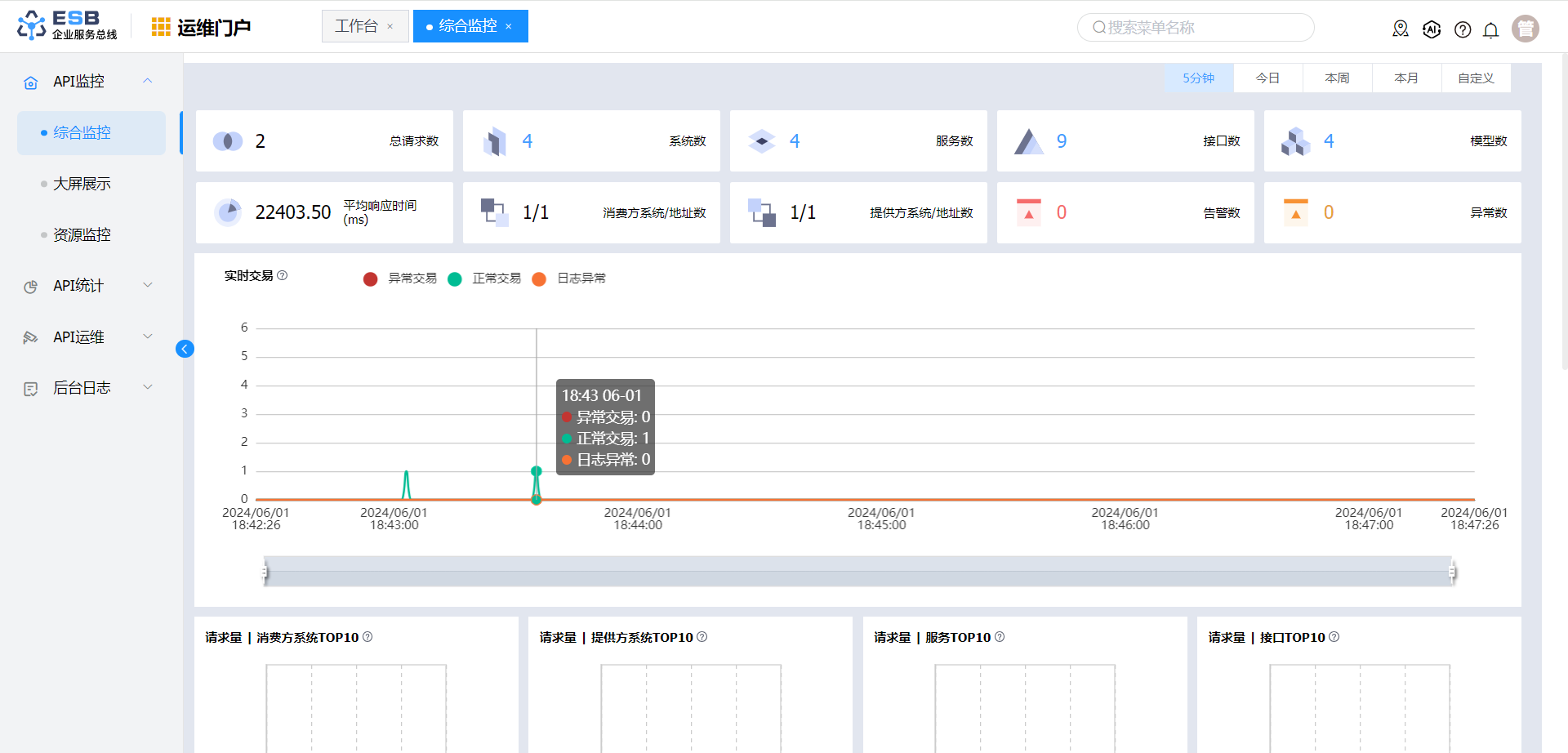Toggle 正常交易 series in chart legend

[x=484, y=278]
